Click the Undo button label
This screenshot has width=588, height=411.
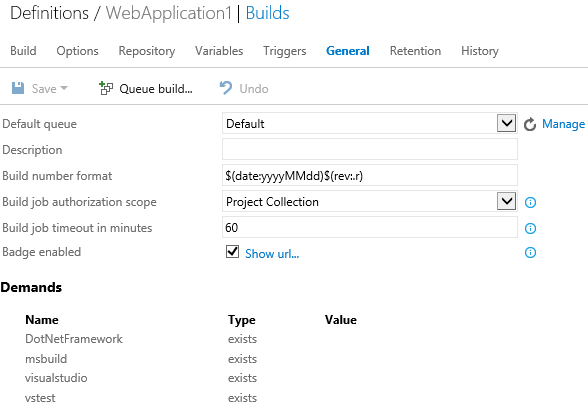254,89
